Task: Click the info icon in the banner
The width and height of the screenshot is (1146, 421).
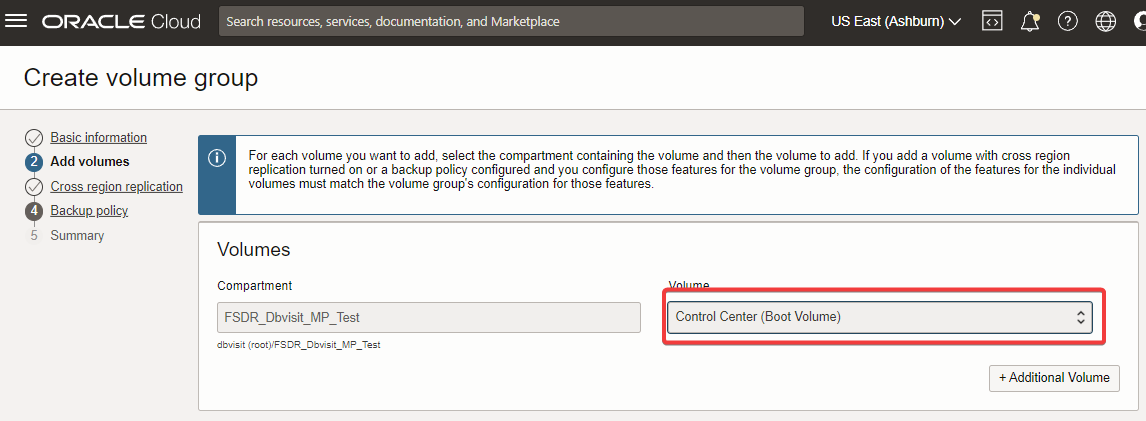Action: coord(217,159)
